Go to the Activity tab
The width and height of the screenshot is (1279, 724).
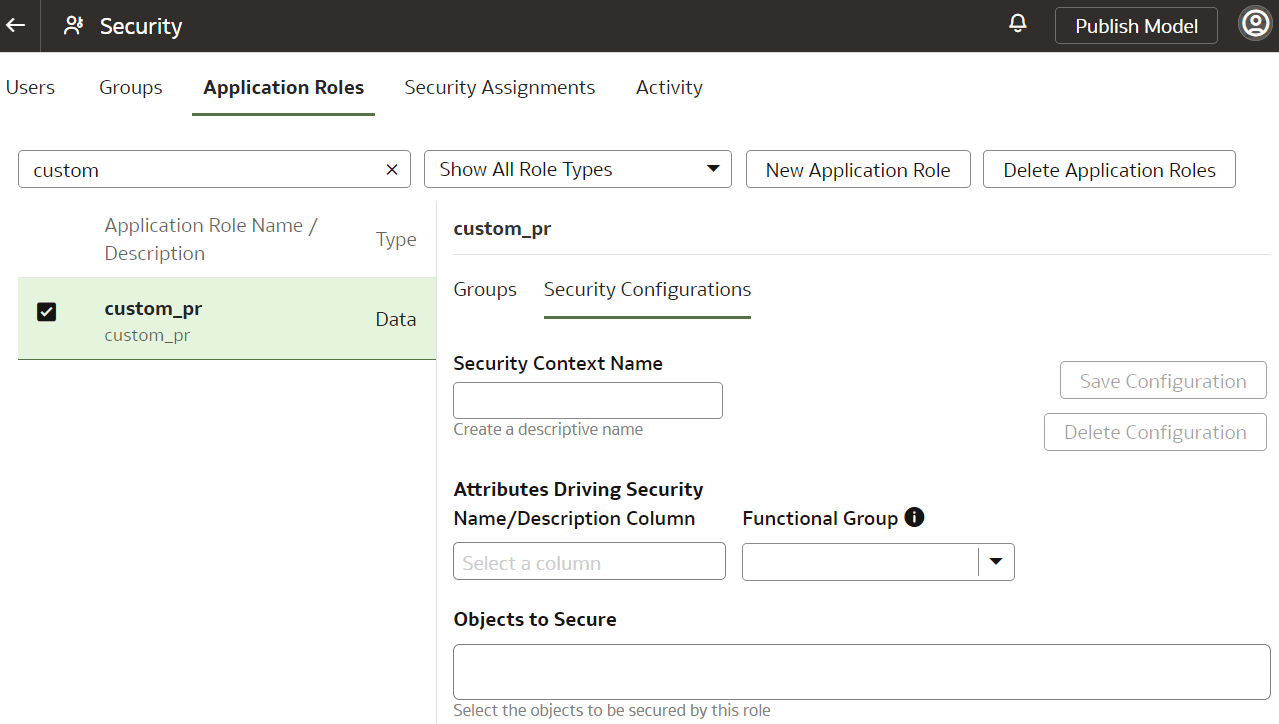[x=669, y=88]
